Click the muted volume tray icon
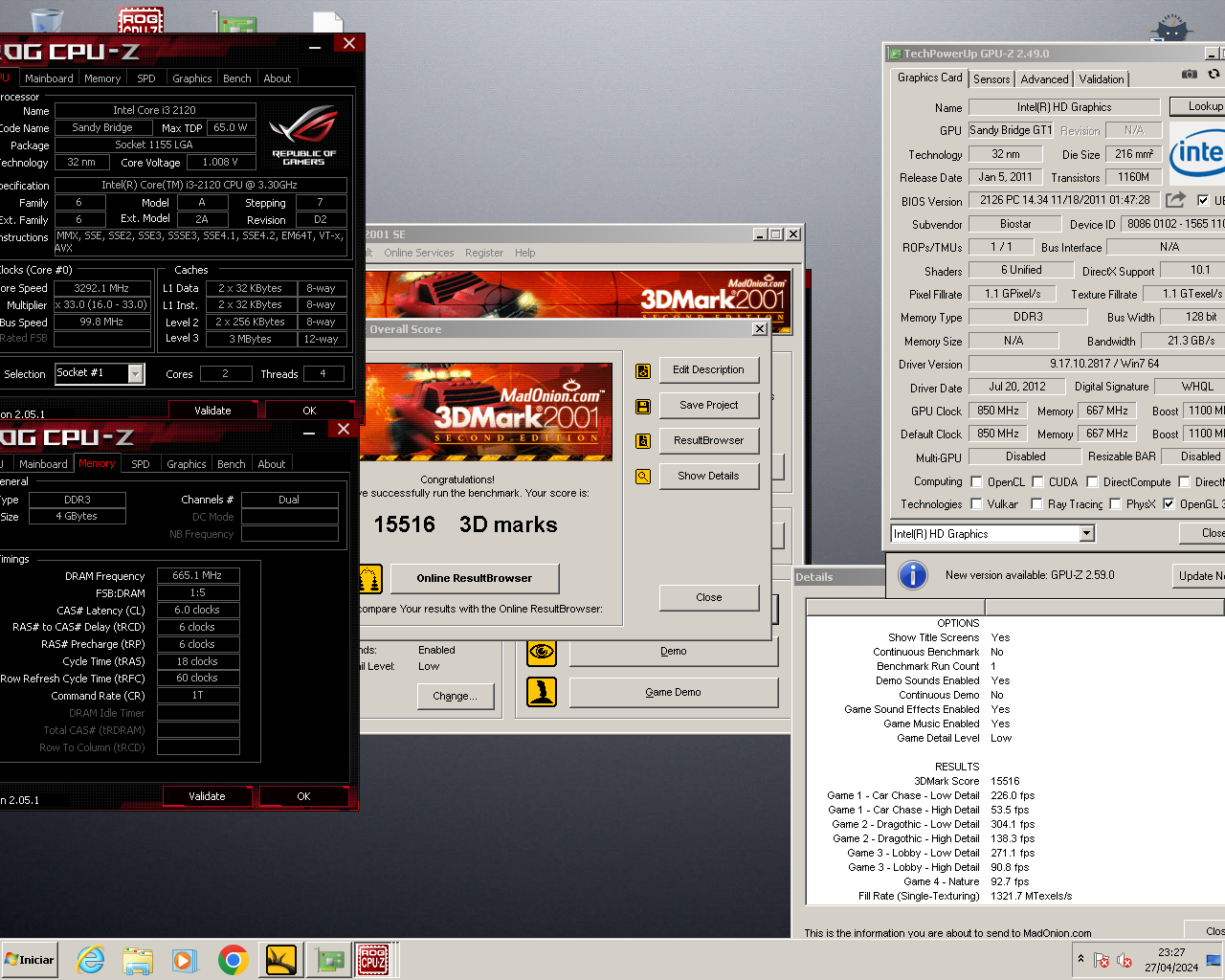1225x980 pixels. (x=1125, y=960)
